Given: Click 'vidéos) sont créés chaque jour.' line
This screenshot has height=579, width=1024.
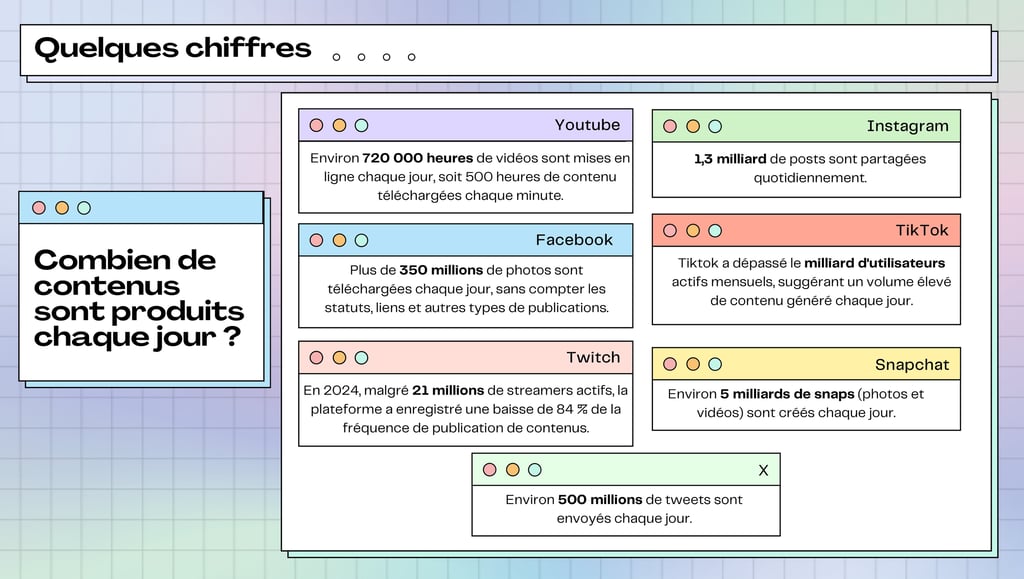Looking at the screenshot, I should click(796, 413).
